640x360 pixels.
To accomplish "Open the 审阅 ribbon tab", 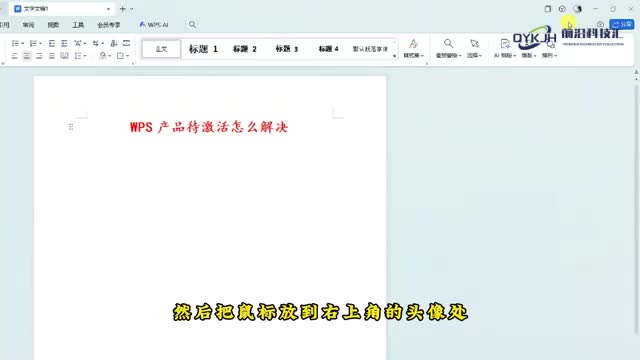I will tap(28, 25).
